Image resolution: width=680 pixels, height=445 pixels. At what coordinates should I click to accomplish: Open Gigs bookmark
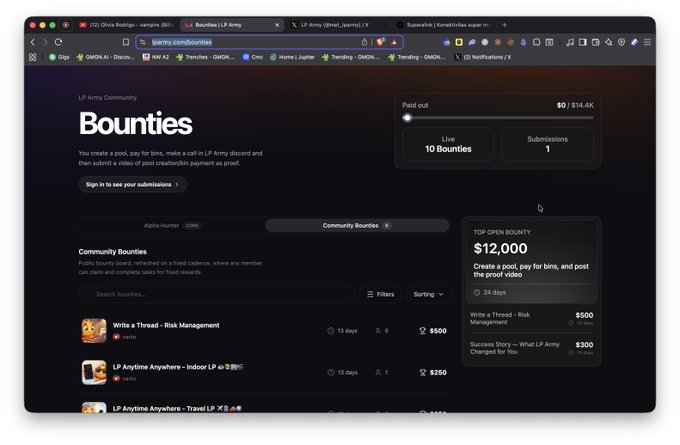[x=59, y=57]
